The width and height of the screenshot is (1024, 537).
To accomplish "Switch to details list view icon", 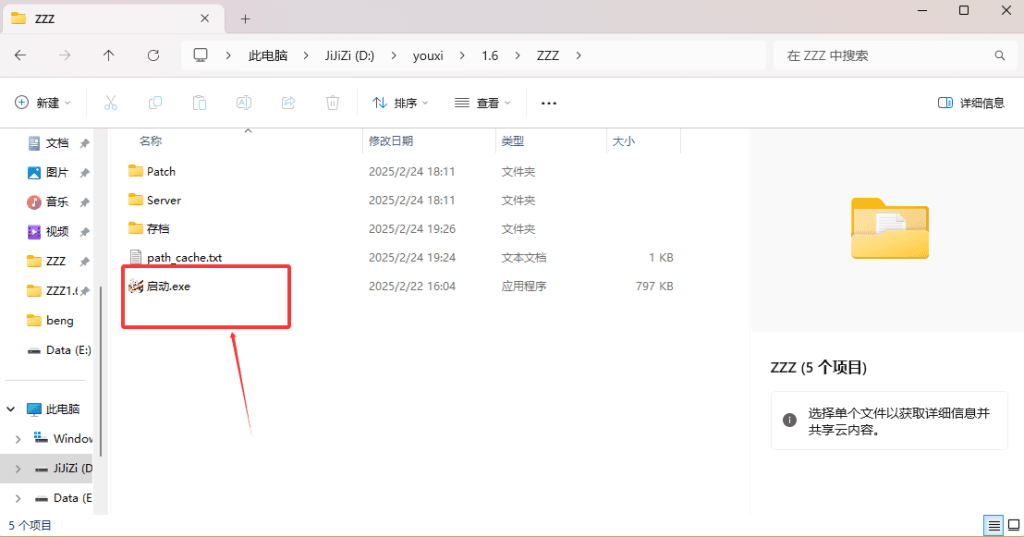I will pyautogui.click(x=993, y=525).
